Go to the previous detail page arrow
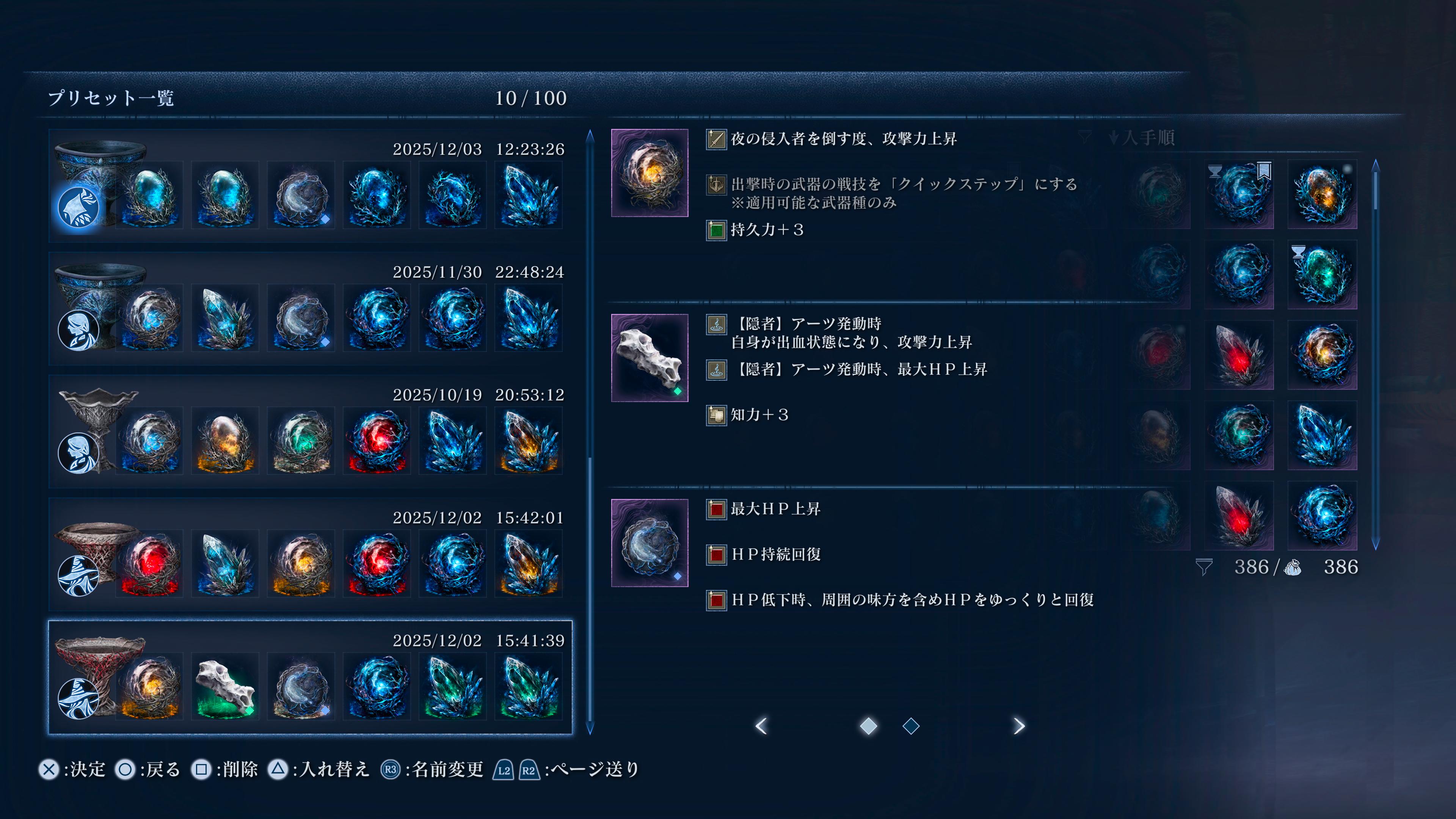 [761, 726]
